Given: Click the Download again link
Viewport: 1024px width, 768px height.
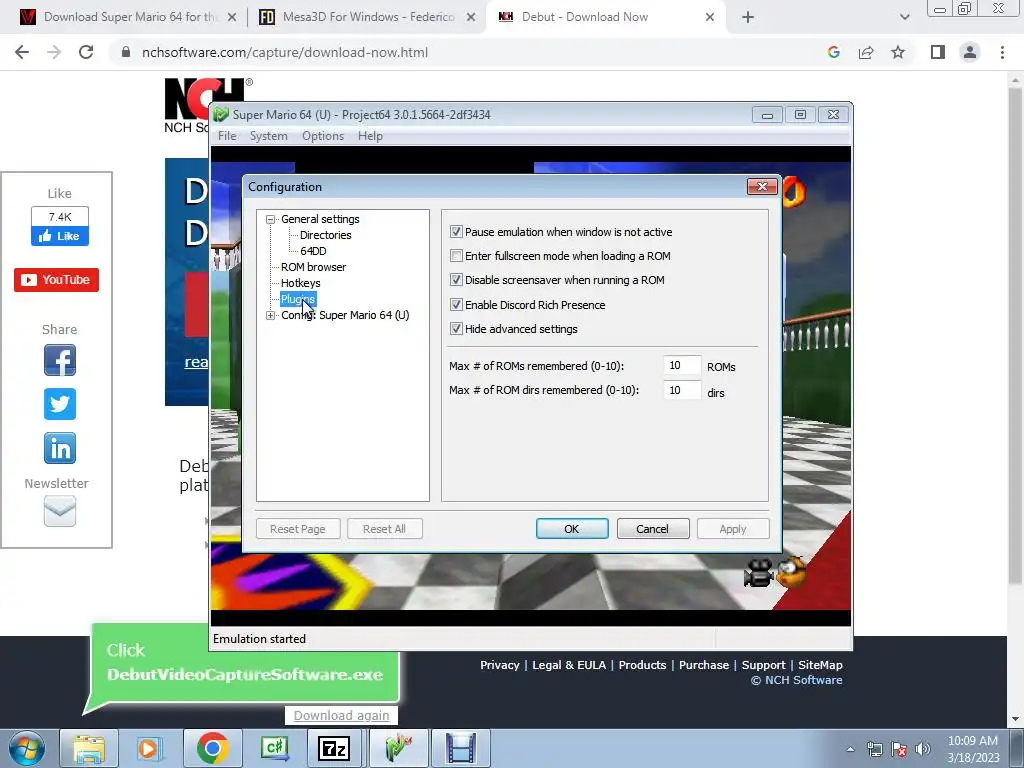Looking at the screenshot, I should point(342,716).
